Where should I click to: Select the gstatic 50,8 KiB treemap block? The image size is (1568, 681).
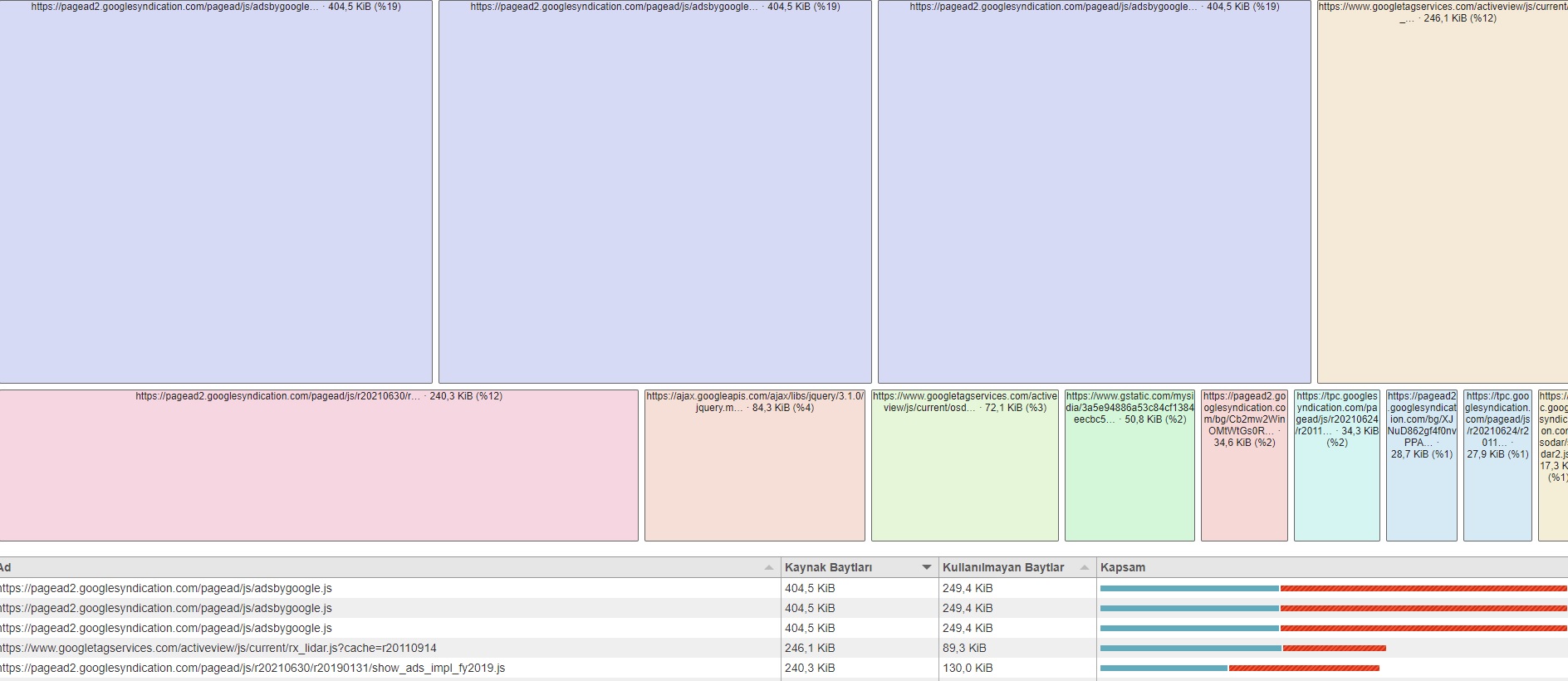tap(1129, 466)
